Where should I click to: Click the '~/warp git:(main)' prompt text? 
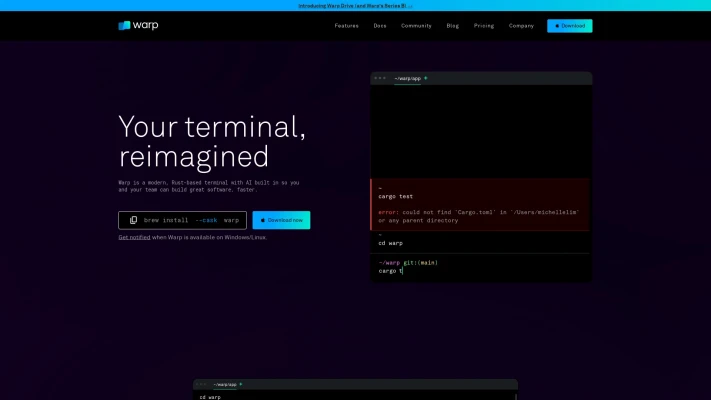(408, 263)
